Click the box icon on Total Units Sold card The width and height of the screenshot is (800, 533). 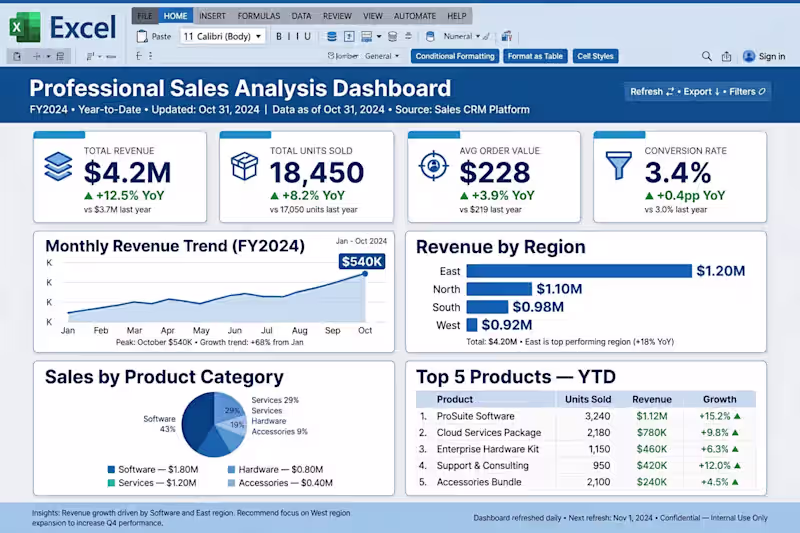pos(244,166)
